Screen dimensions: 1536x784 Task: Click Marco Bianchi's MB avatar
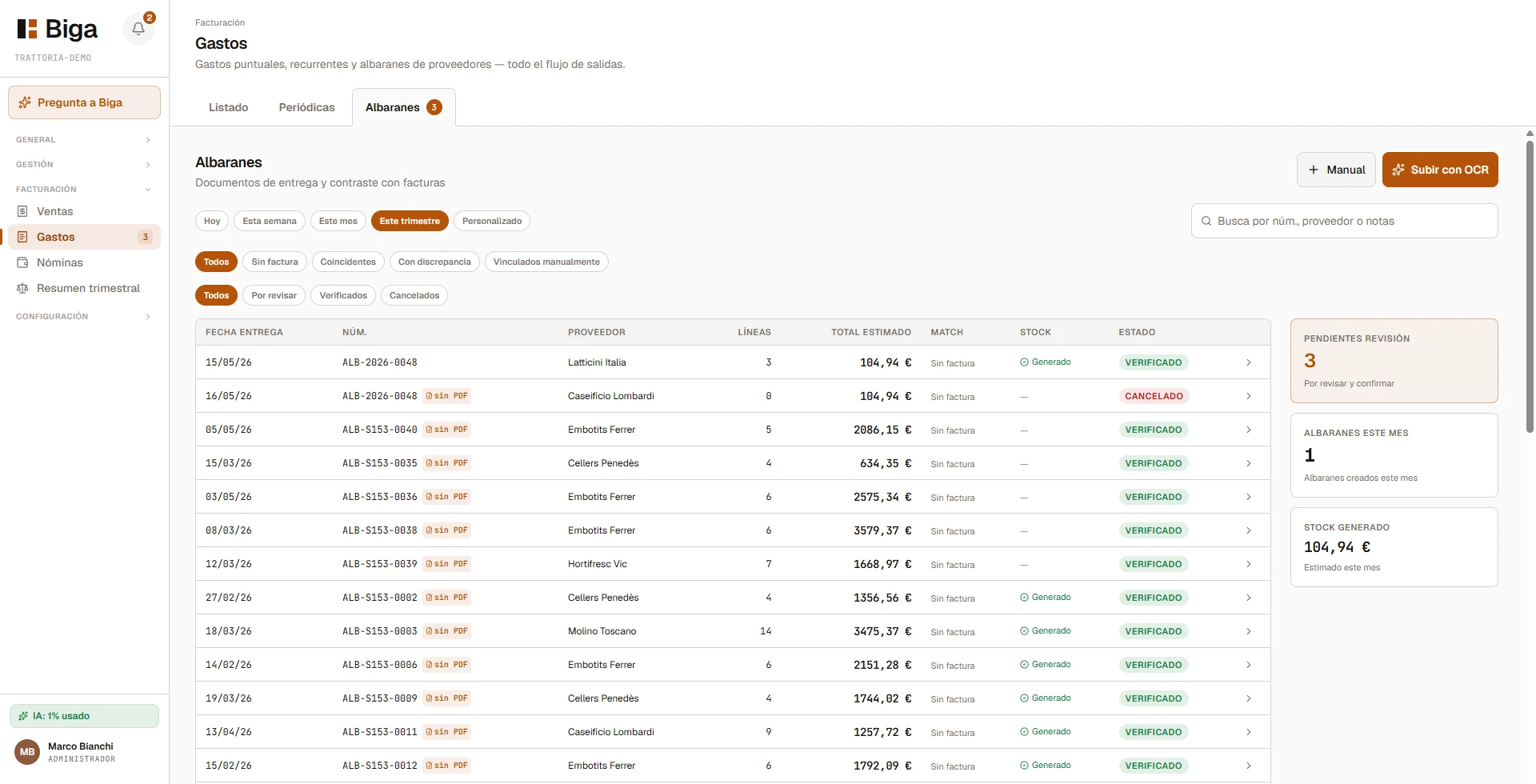27,752
